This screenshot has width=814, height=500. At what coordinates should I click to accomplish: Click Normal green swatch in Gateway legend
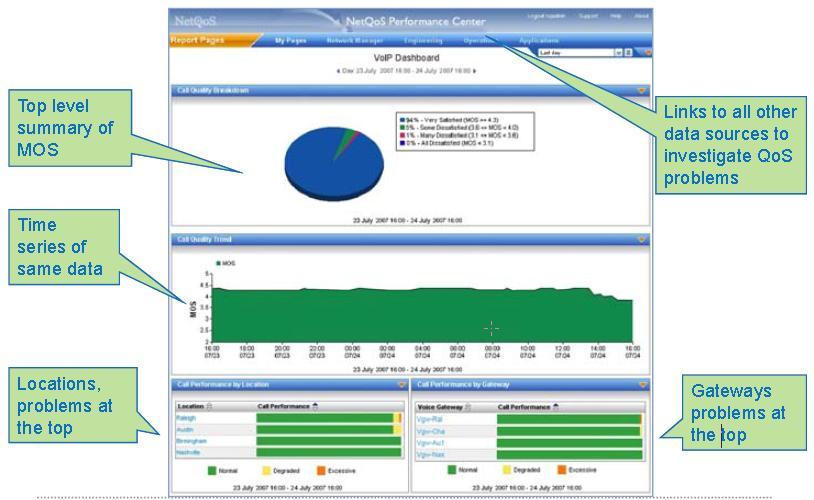coord(452,470)
